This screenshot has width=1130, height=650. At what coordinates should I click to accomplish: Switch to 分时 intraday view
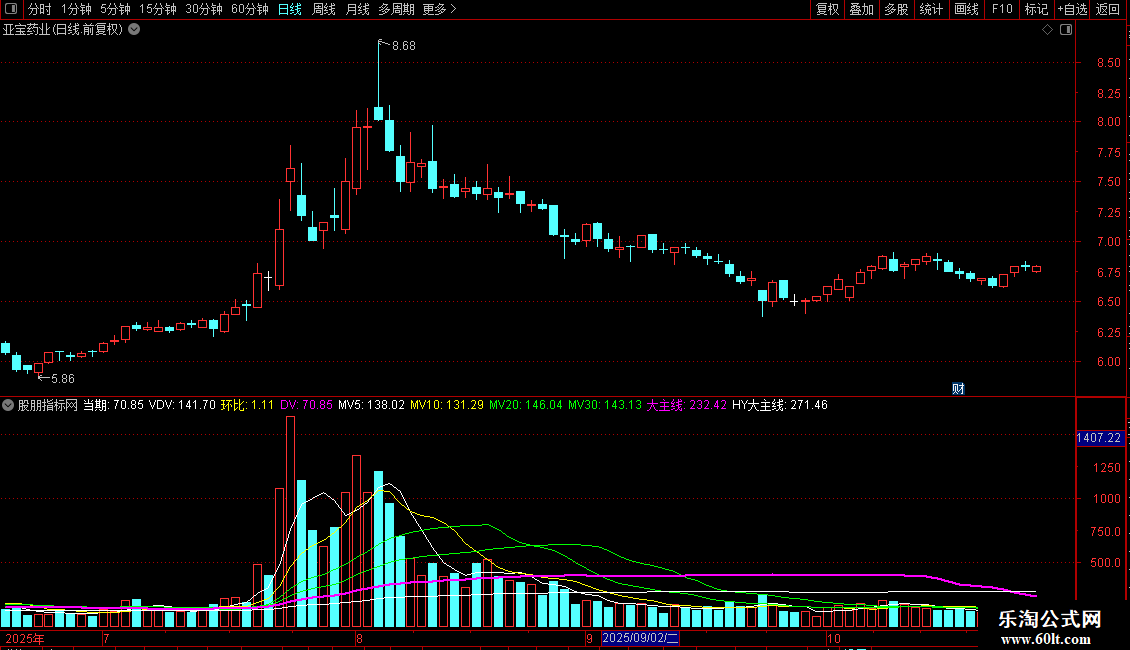39,9
